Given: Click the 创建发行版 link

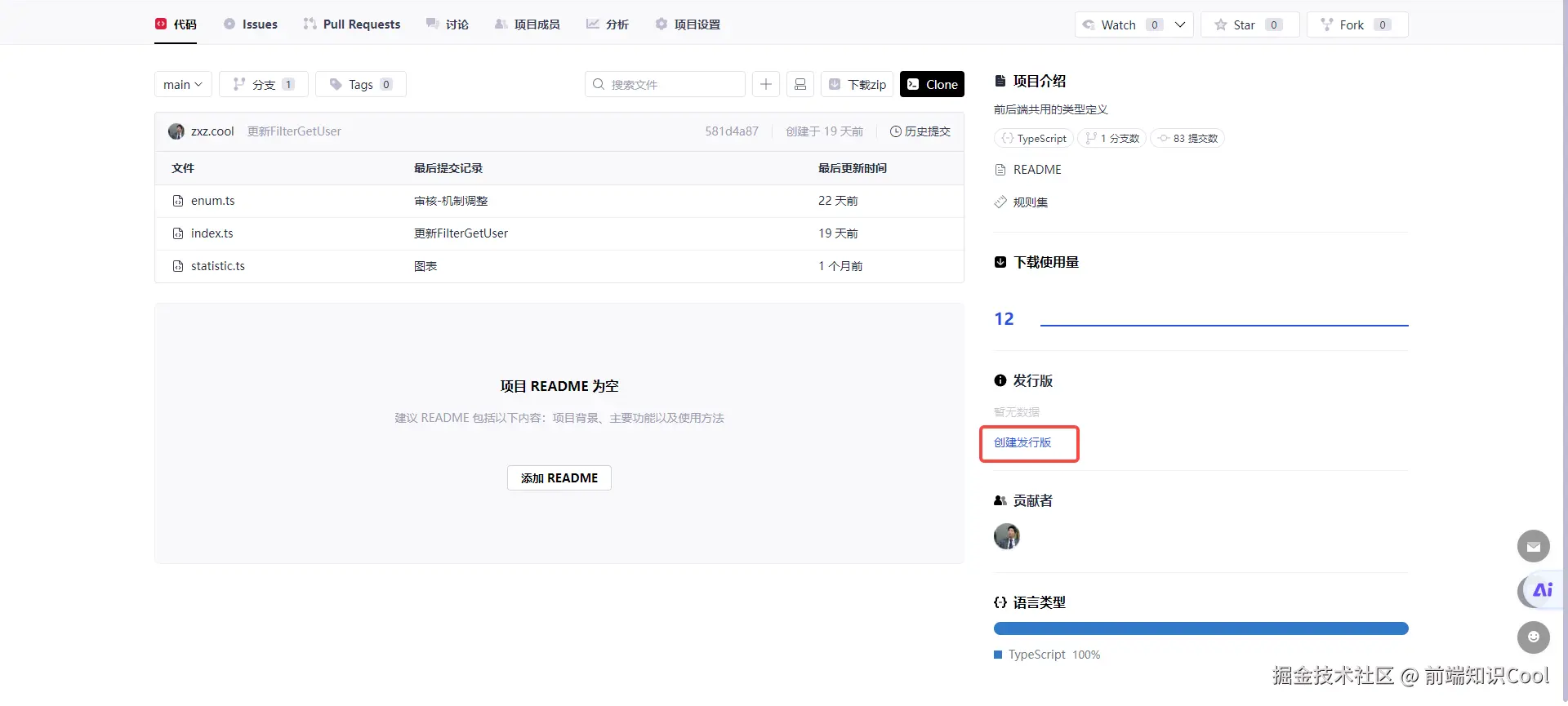Looking at the screenshot, I should 1022,442.
